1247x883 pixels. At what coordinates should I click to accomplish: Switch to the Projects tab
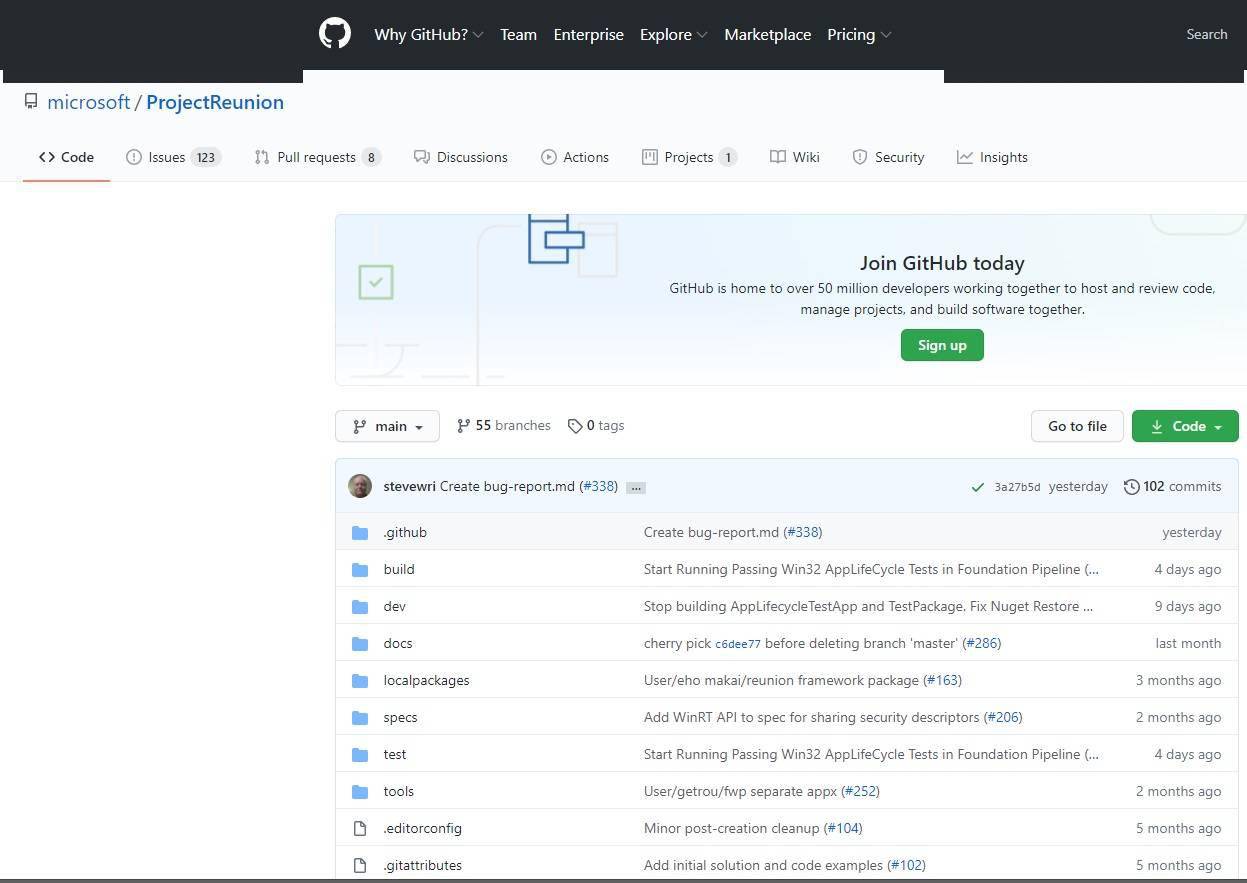tap(690, 157)
